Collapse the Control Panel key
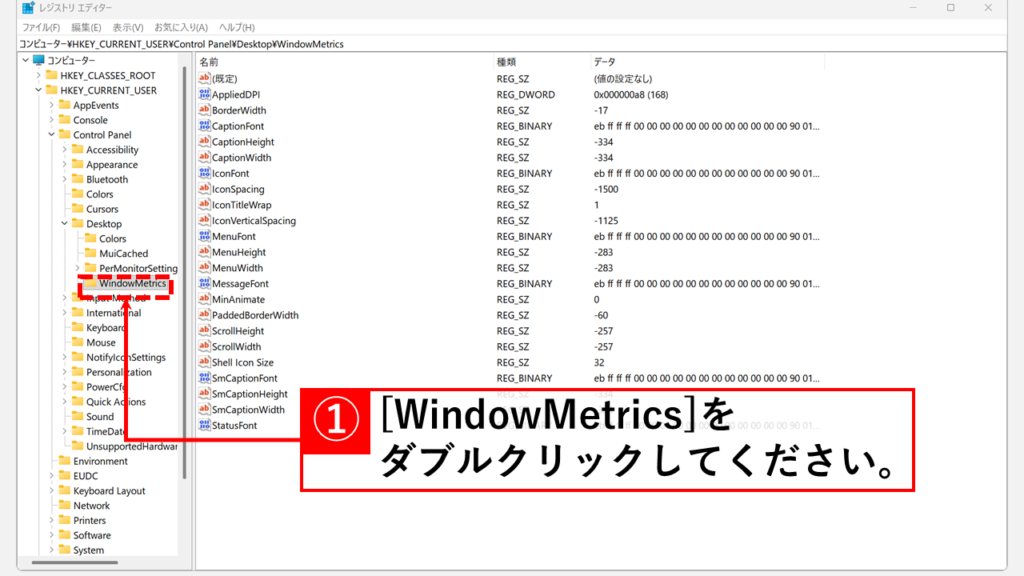1024x576 pixels. coord(52,135)
